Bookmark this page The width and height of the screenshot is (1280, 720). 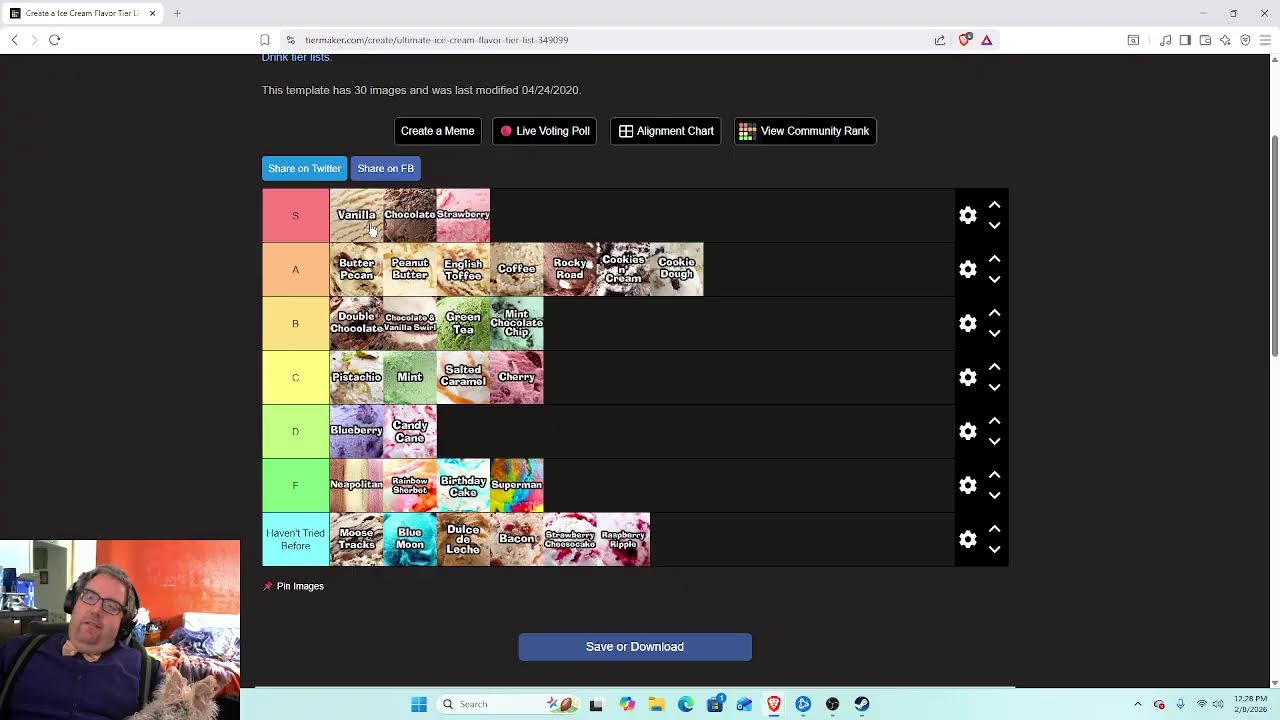coord(265,40)
